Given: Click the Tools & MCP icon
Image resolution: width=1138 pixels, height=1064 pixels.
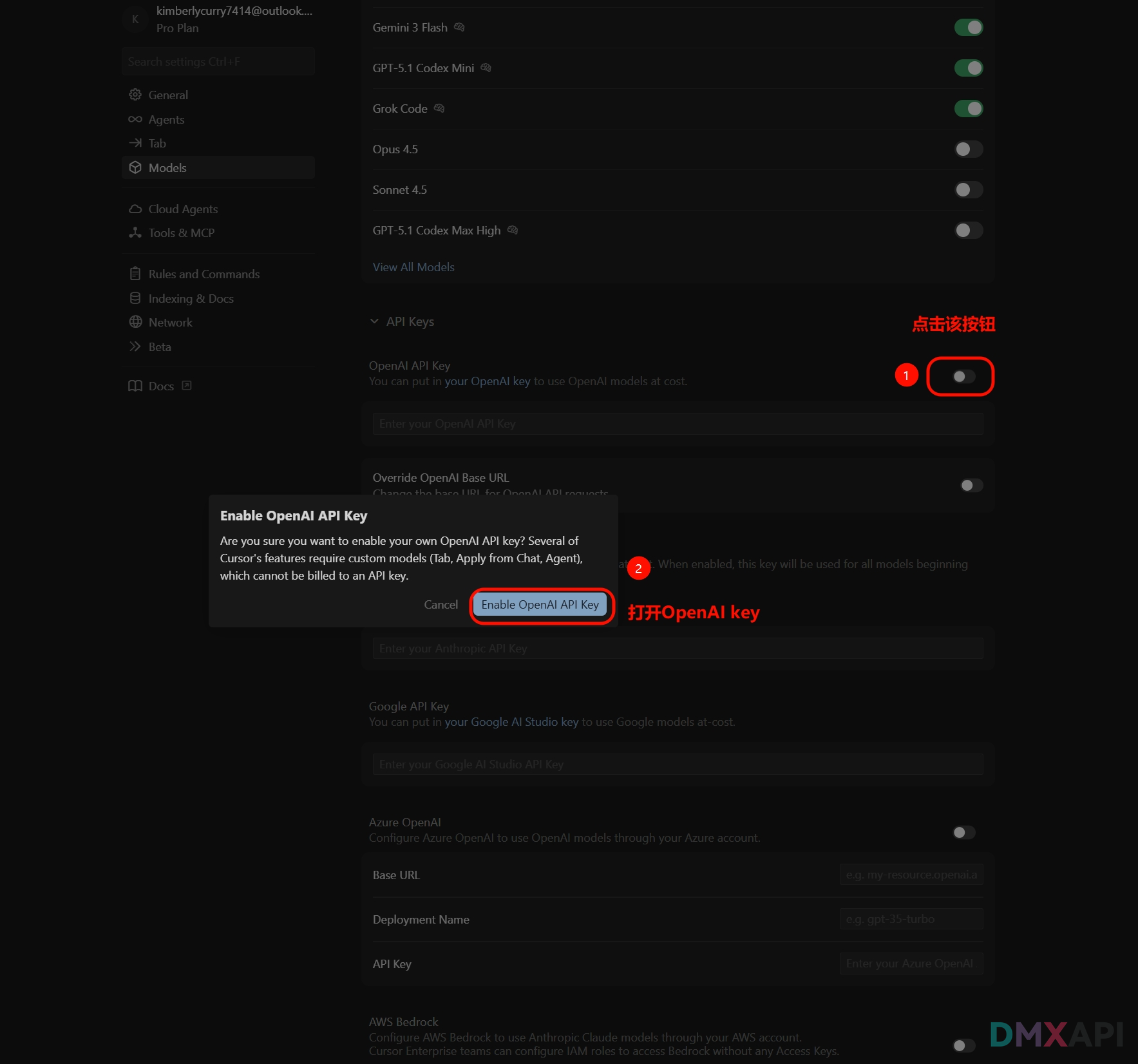Looking at the screenshot, I should coord(135,233).
